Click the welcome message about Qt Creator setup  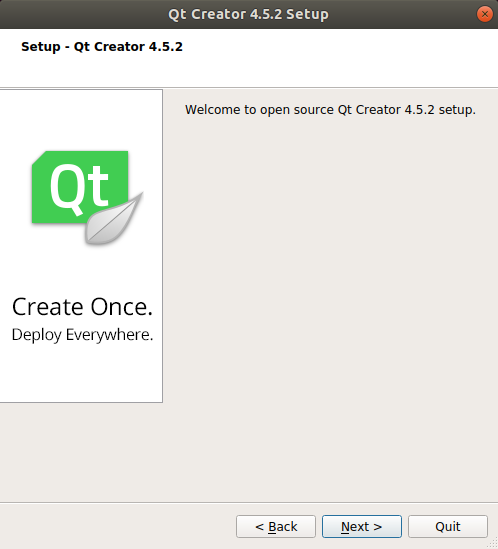tap(330, 110)
